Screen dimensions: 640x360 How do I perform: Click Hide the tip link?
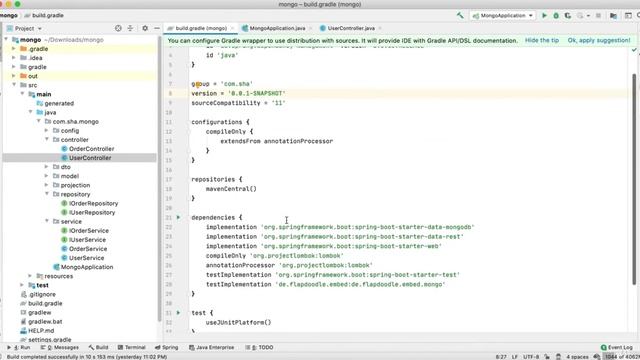pyautogui.click(x=542, y=40)
